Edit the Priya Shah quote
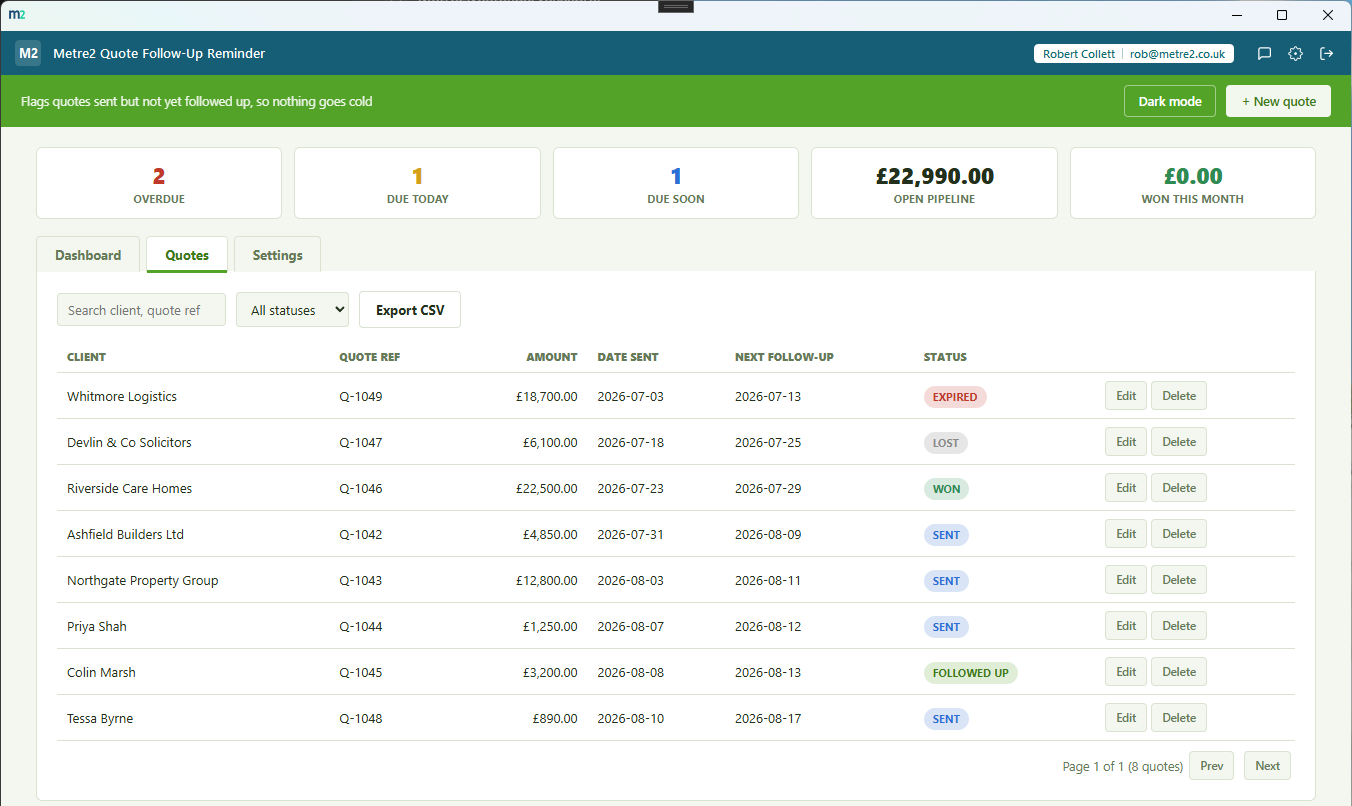 pos(1126,626)
